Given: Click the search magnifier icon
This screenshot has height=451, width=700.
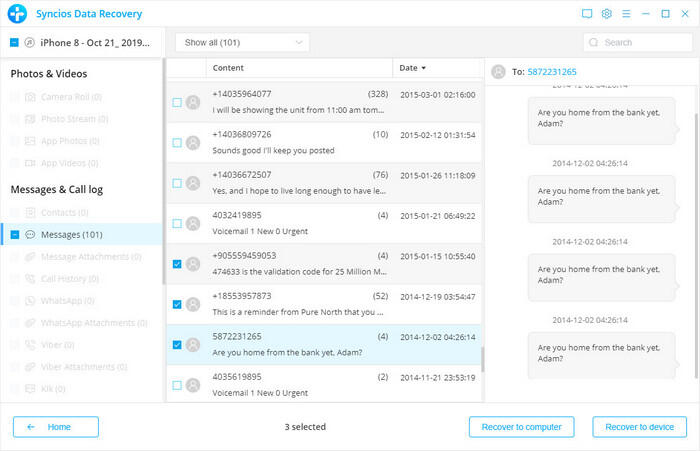Looking at the screenshot, I should [594, 43].
